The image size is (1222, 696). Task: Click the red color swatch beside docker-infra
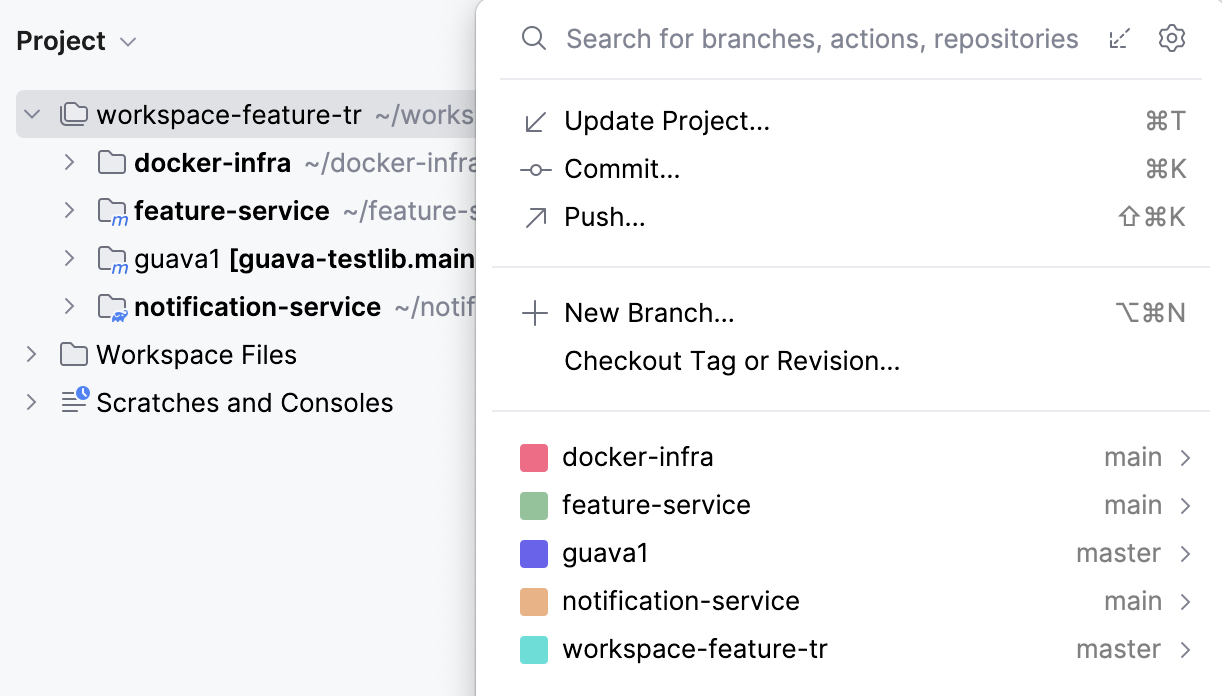[535, 457]
